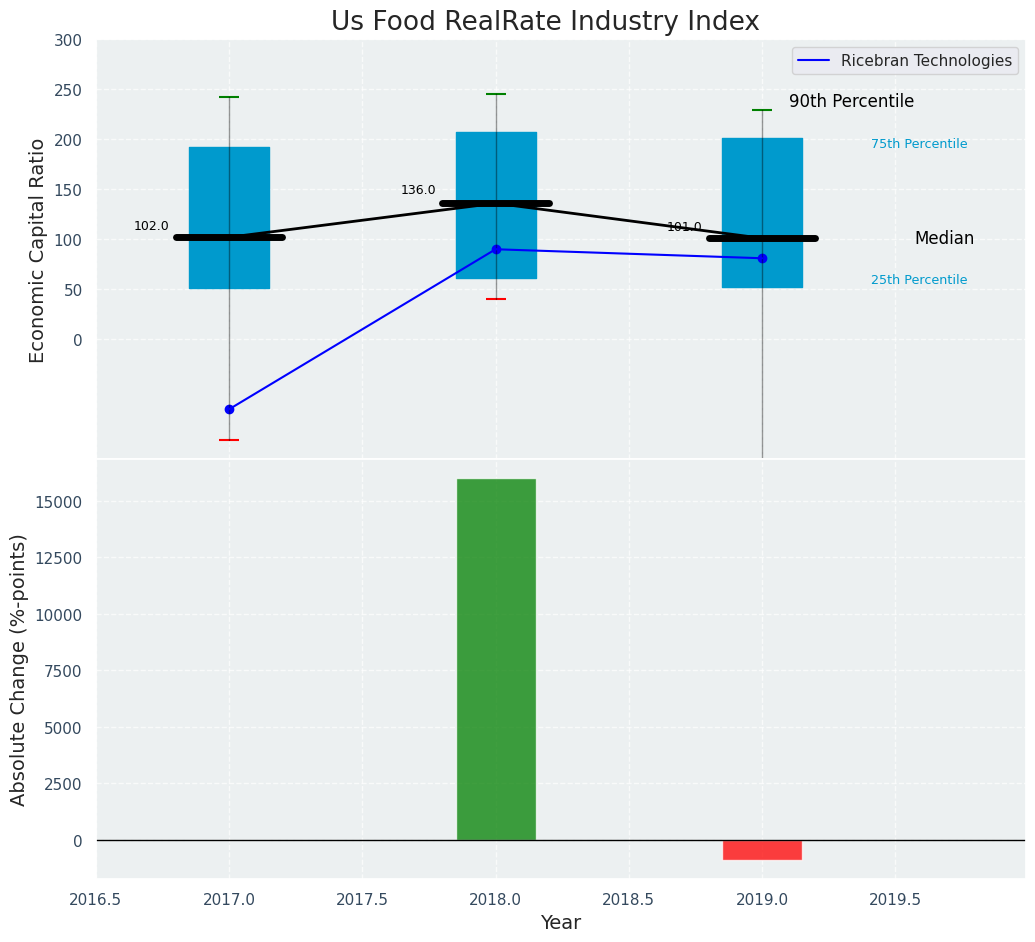Click the red lower whisker cap for 2018
Screen dimensions: 1035x942
496,299
